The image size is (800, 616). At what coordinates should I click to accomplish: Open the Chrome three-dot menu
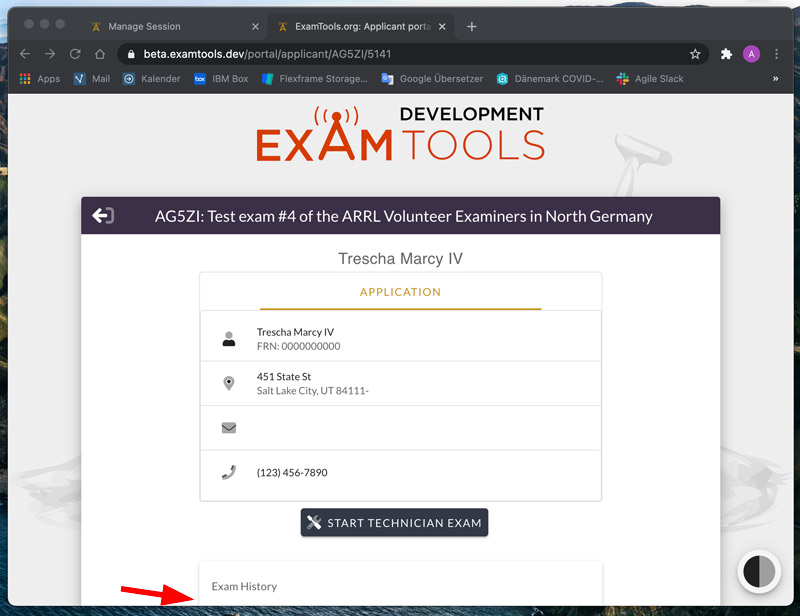pos(777,53)
